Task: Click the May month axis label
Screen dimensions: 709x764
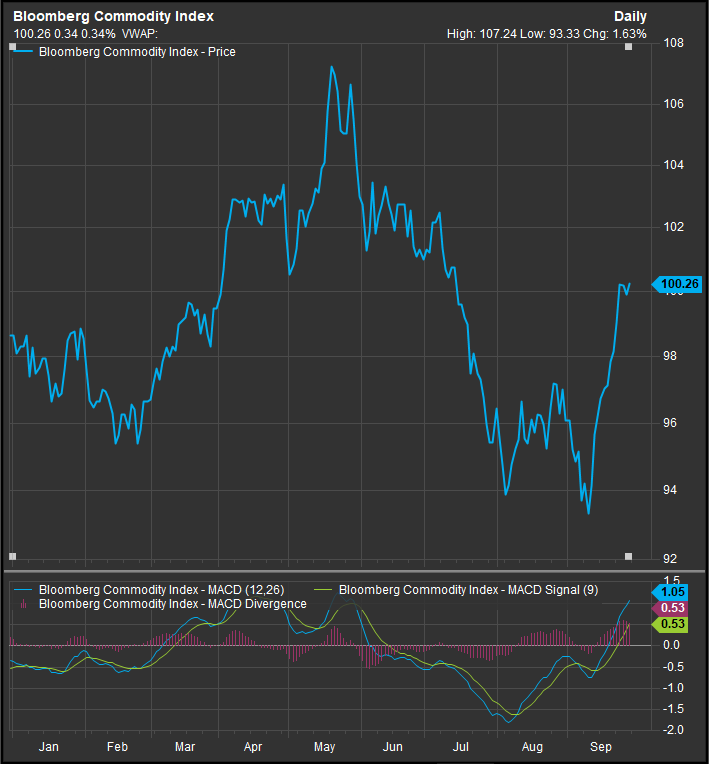Action: point(324,746)
